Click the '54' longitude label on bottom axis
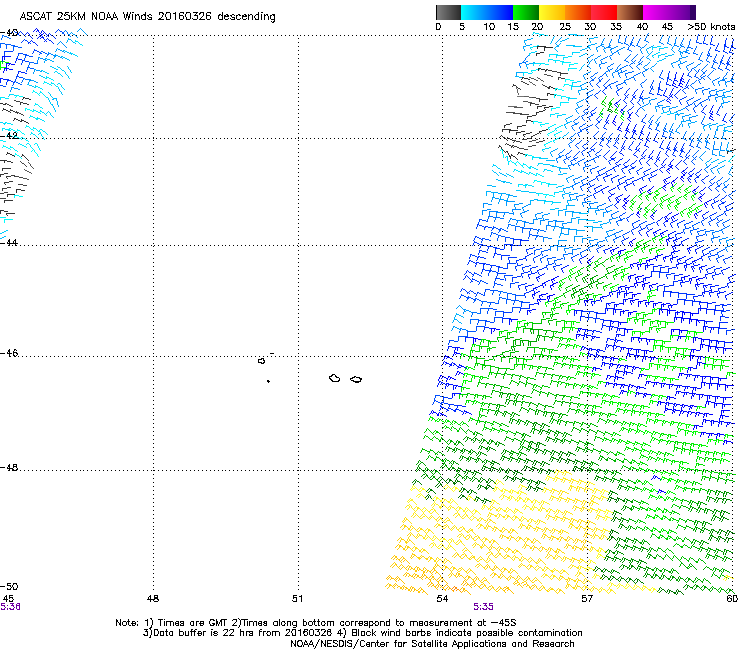The height and width of the screenshot is (650, 740). tap(442, 599)
